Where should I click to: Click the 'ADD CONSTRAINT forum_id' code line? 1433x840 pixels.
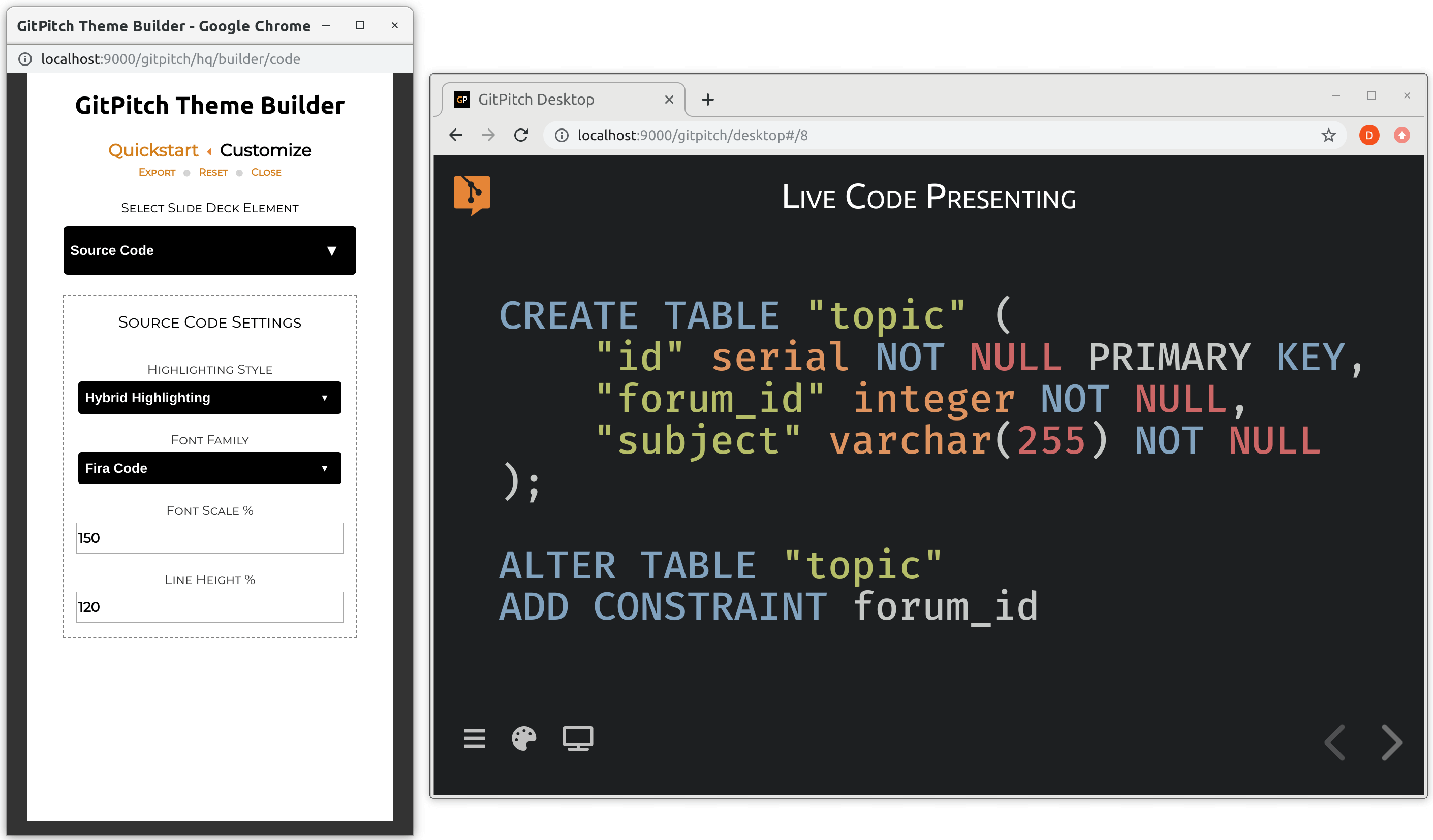coord(768,607)
